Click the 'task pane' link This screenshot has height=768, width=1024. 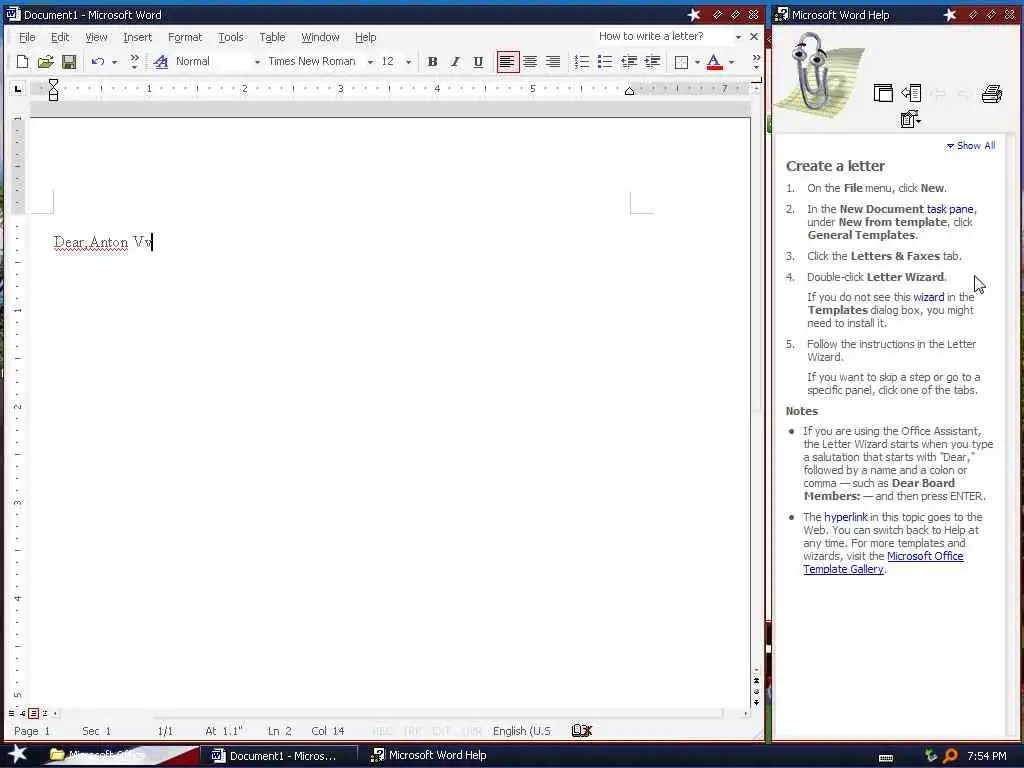click(950, 209)
